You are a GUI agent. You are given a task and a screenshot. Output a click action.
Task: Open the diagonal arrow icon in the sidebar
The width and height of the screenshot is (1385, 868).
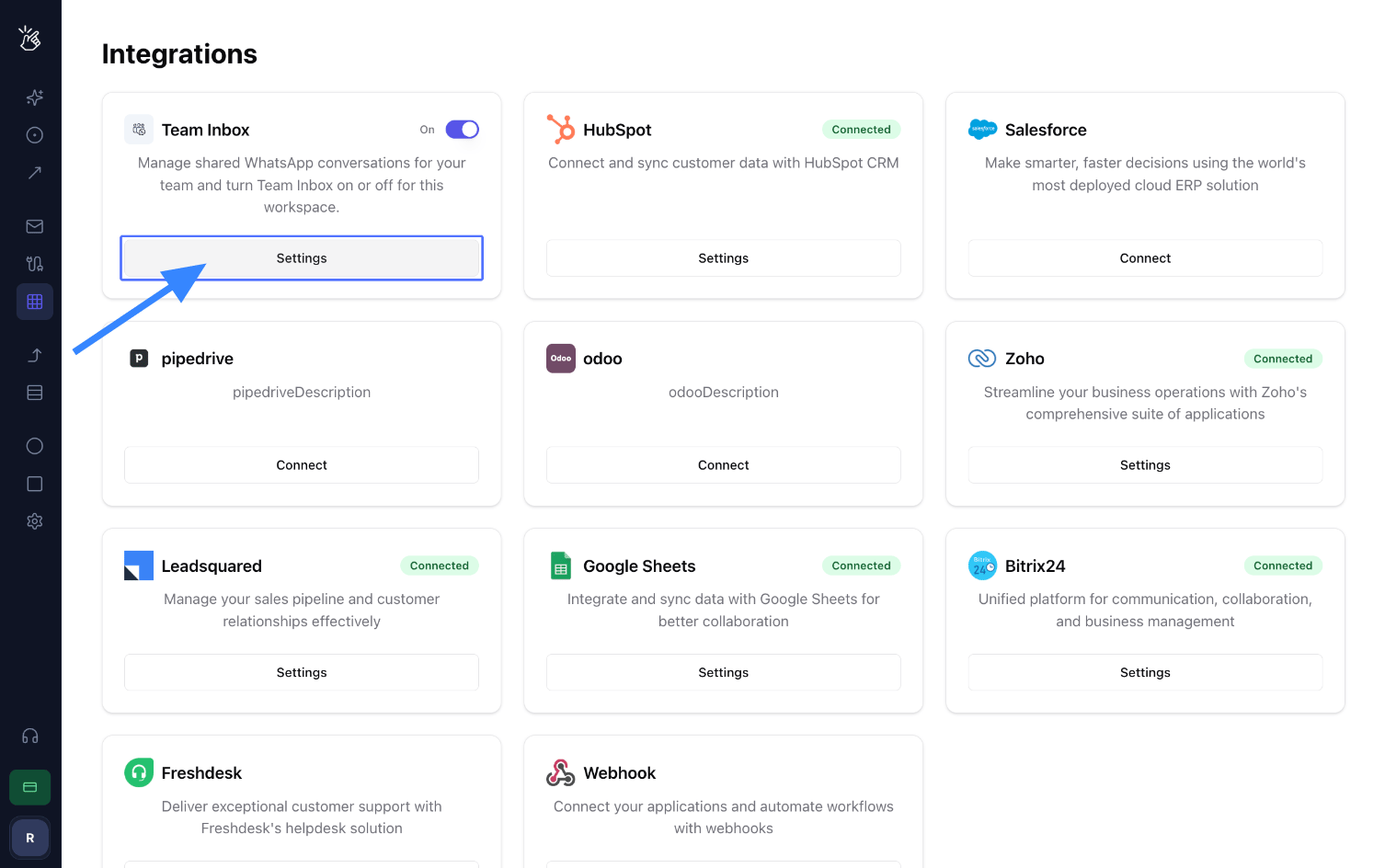pos(35,173)
